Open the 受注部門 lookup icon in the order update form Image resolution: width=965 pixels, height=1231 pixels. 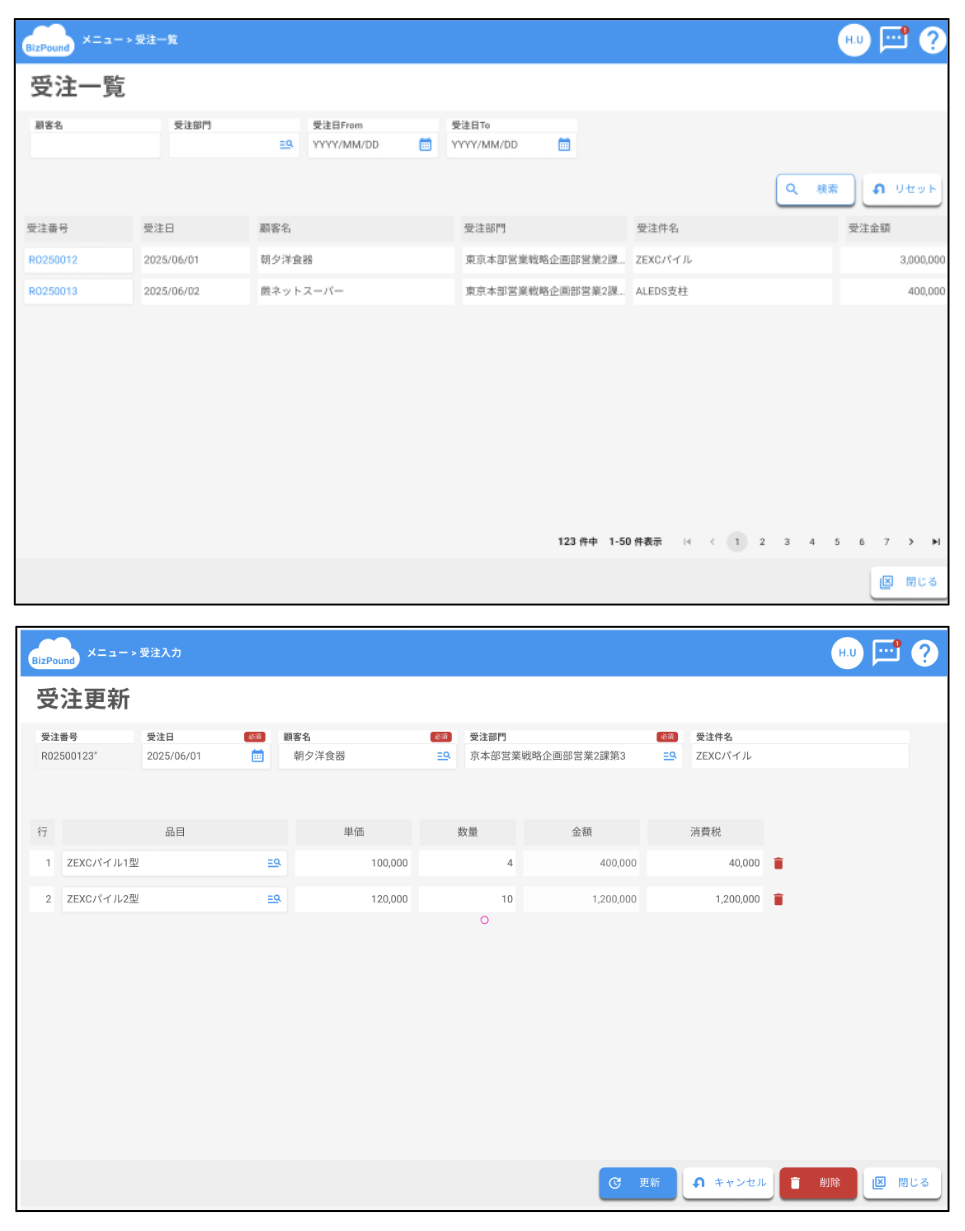pos(670,756)
